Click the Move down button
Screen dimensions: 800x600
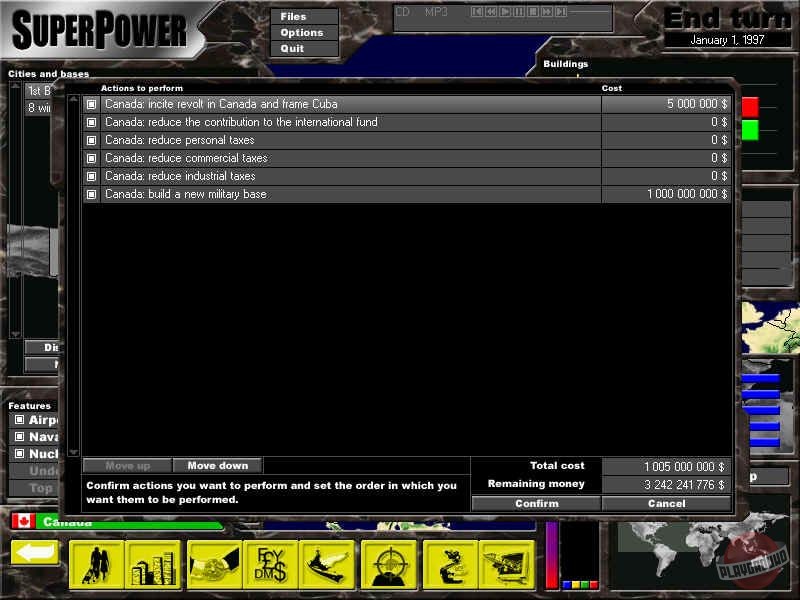pyautogui.click(x=217, y=465)
